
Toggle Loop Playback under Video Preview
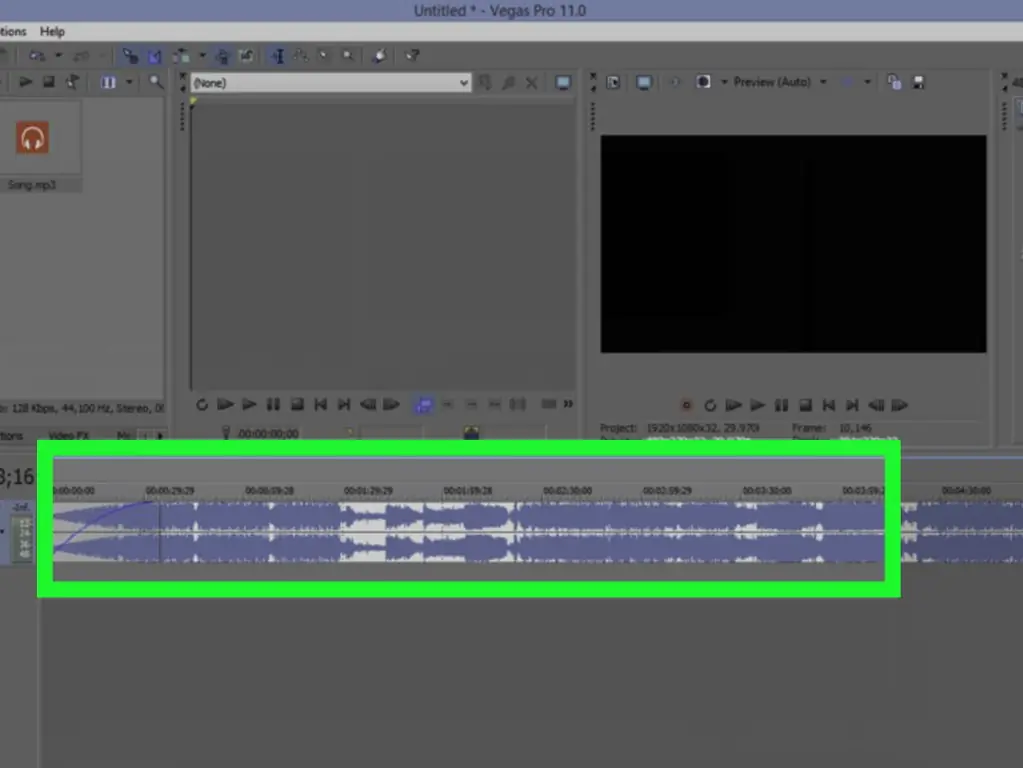[x=710, y=406]
